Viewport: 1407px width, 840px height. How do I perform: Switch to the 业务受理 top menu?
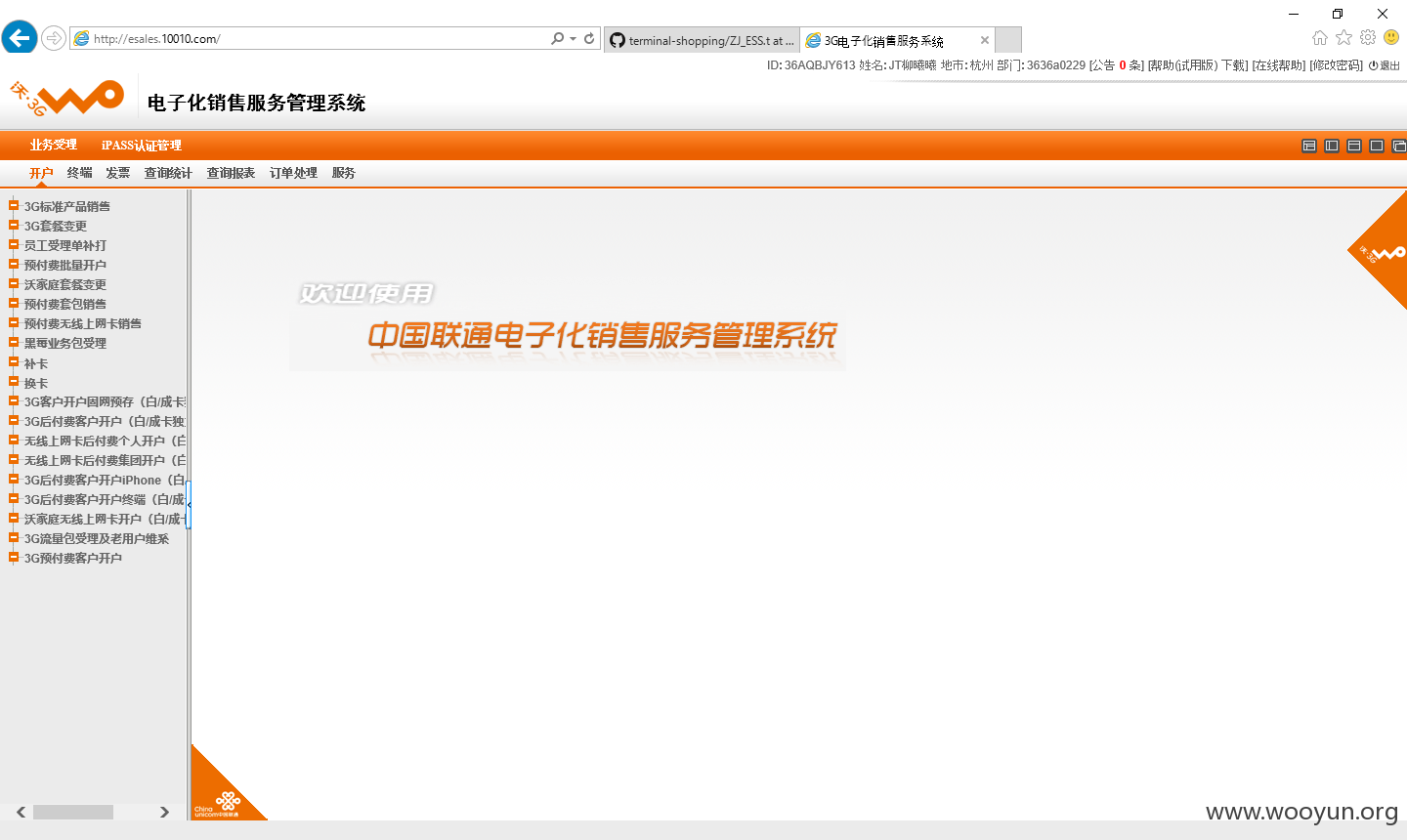(53, 145)
